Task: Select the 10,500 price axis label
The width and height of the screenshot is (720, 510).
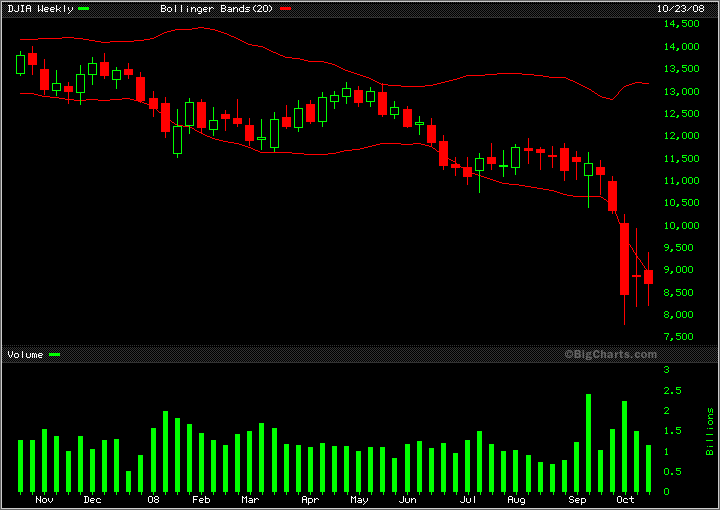Action: 682,203
